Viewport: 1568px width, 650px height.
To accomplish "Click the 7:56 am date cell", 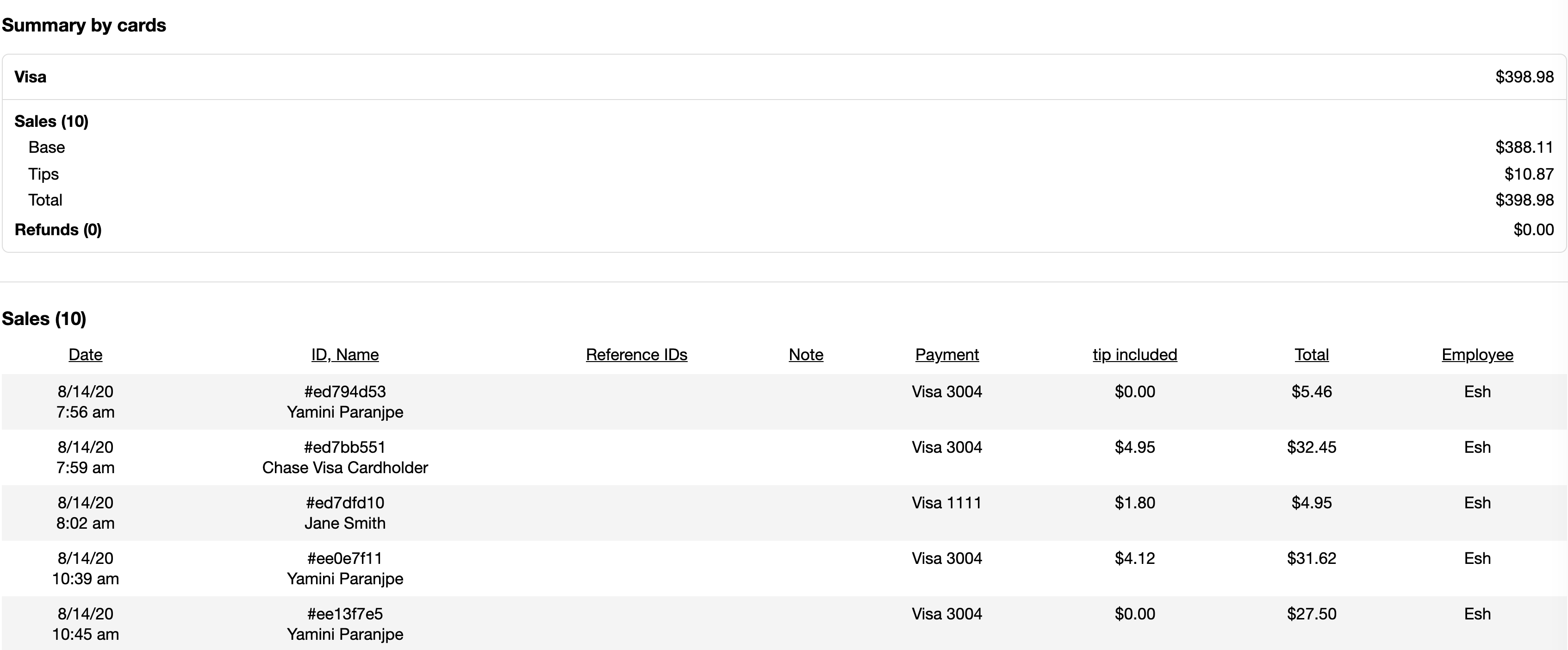I will click(x=85, y=412).
